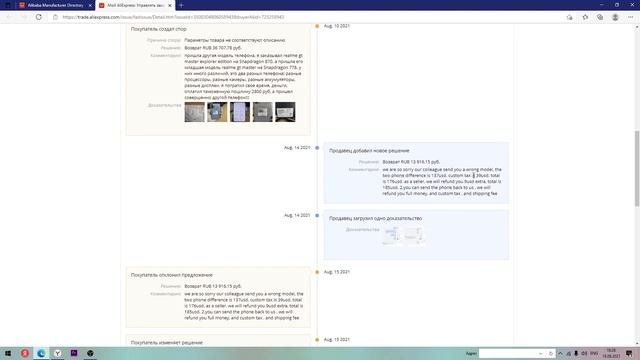The width and height of the screenshot is (640, 360).
Task: Open the taskbar clock and date
Action: (x=611, y=353)
